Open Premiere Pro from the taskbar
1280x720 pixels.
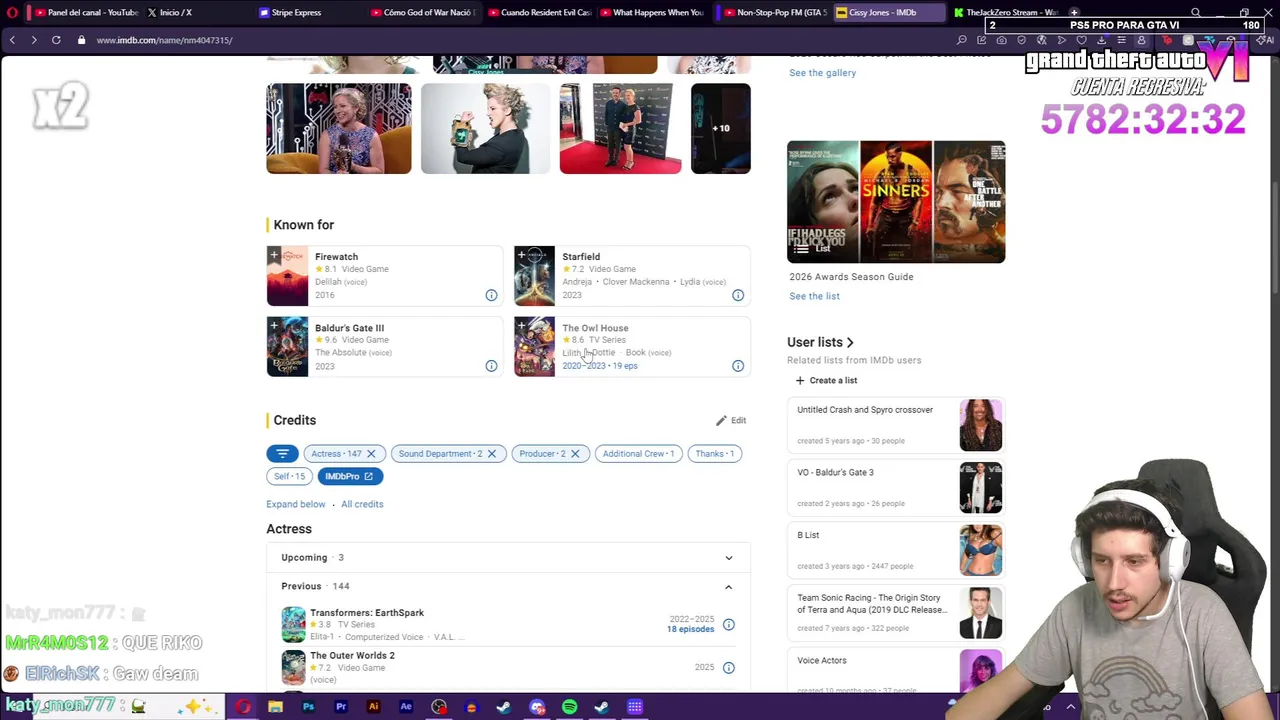tap(341, 707)
